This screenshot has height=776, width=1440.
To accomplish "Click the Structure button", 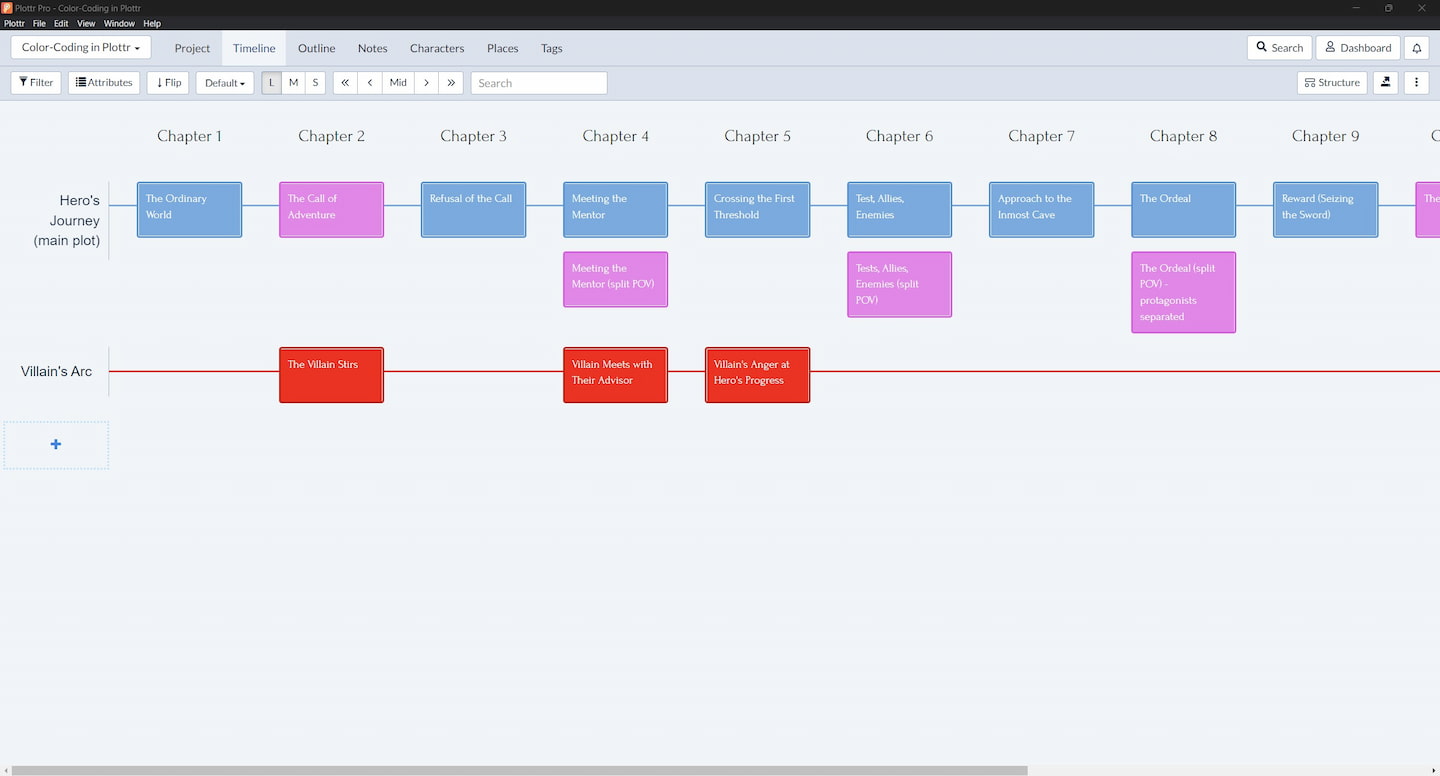I will click(x=1331, y=82).
